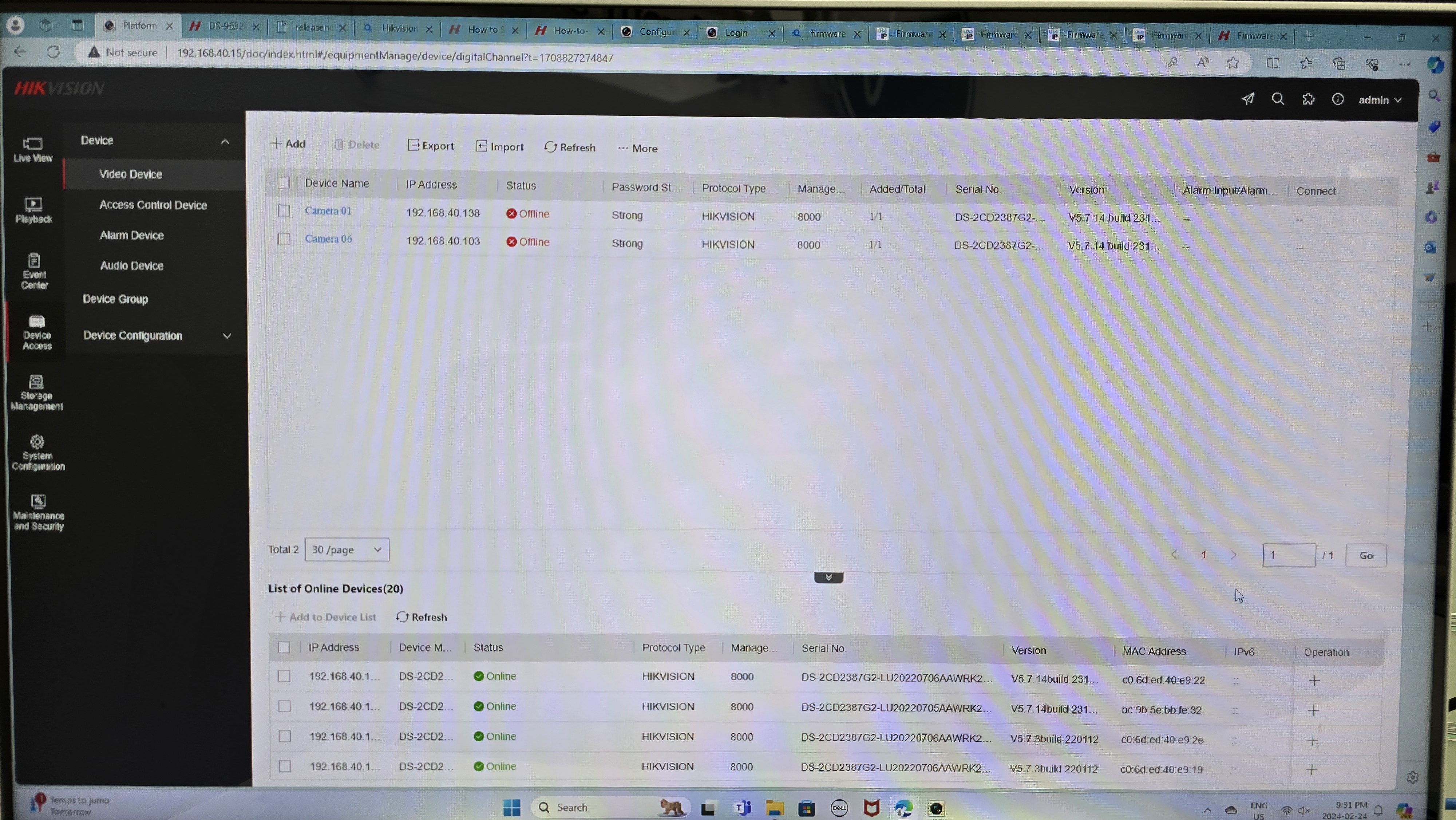Click the Export button
Viewport: 1456px width, 820px height.
(x=431, y=146)
